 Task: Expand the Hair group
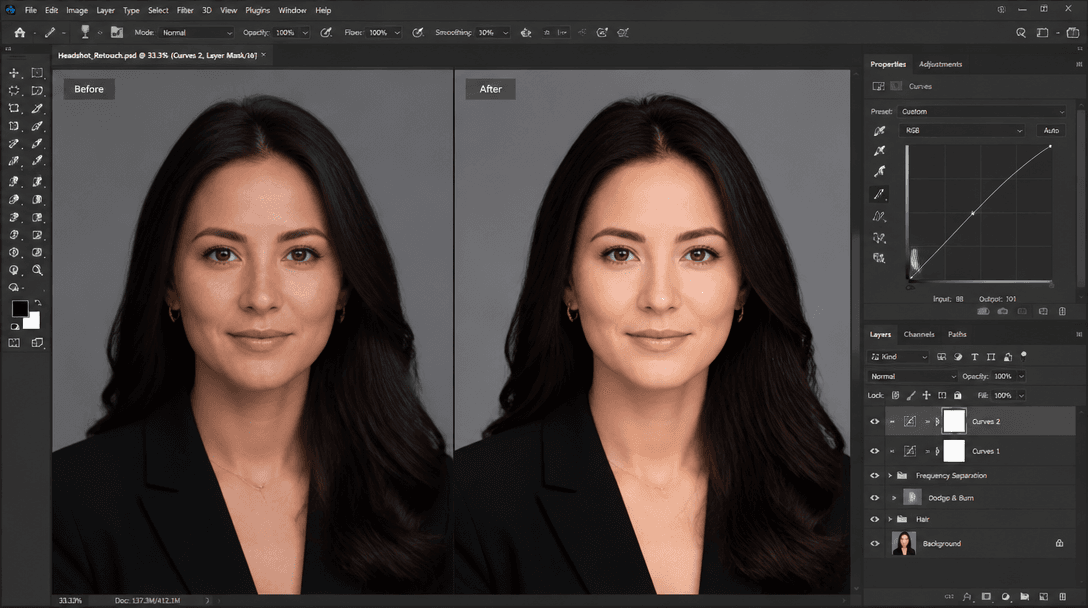click(x=890, y=519)
